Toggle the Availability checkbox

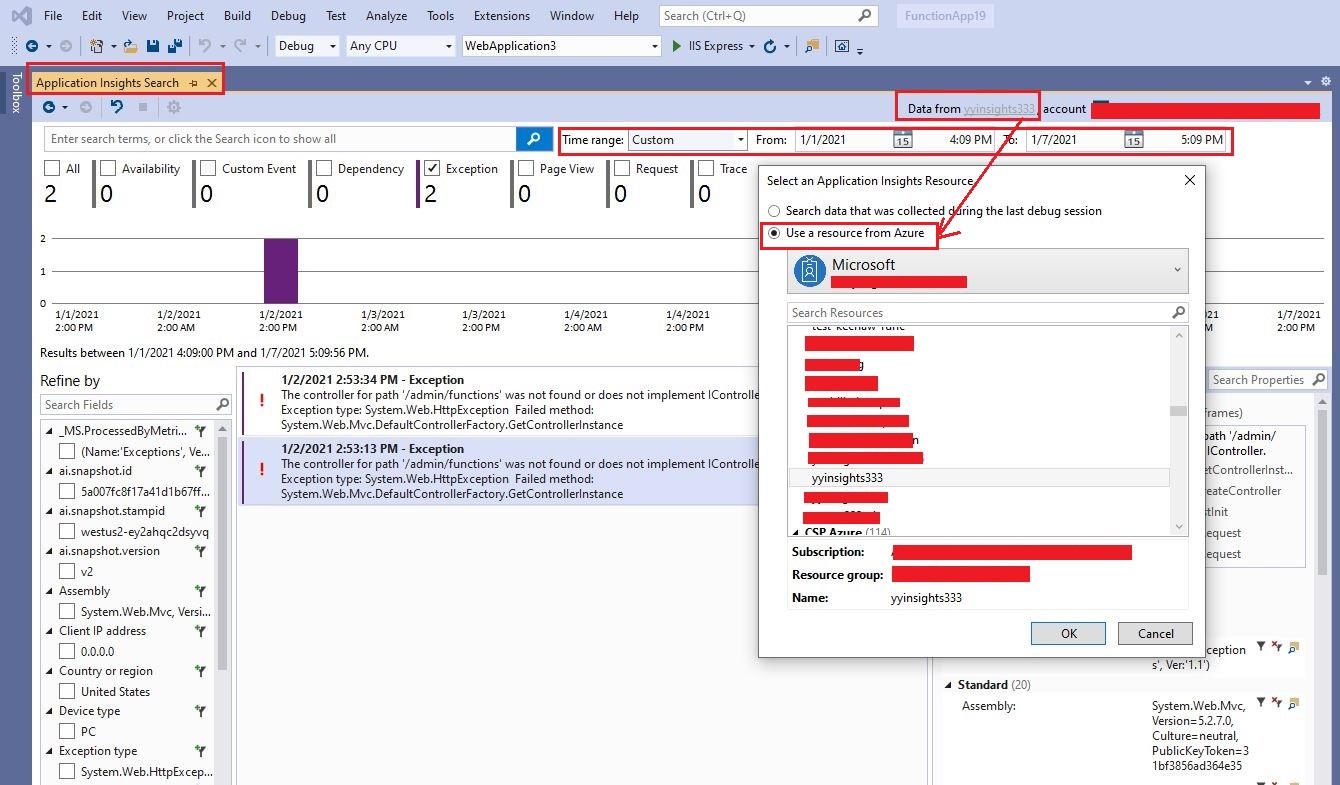(108, 169)
